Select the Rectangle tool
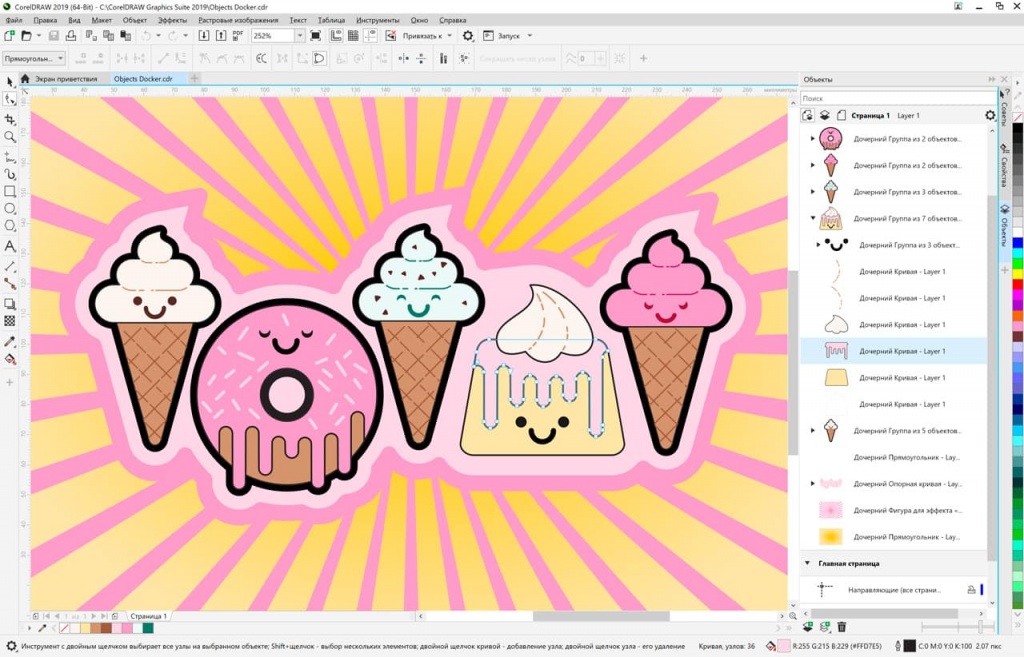The width and height of the screenshot is (1024, 657). click(9, 191)
